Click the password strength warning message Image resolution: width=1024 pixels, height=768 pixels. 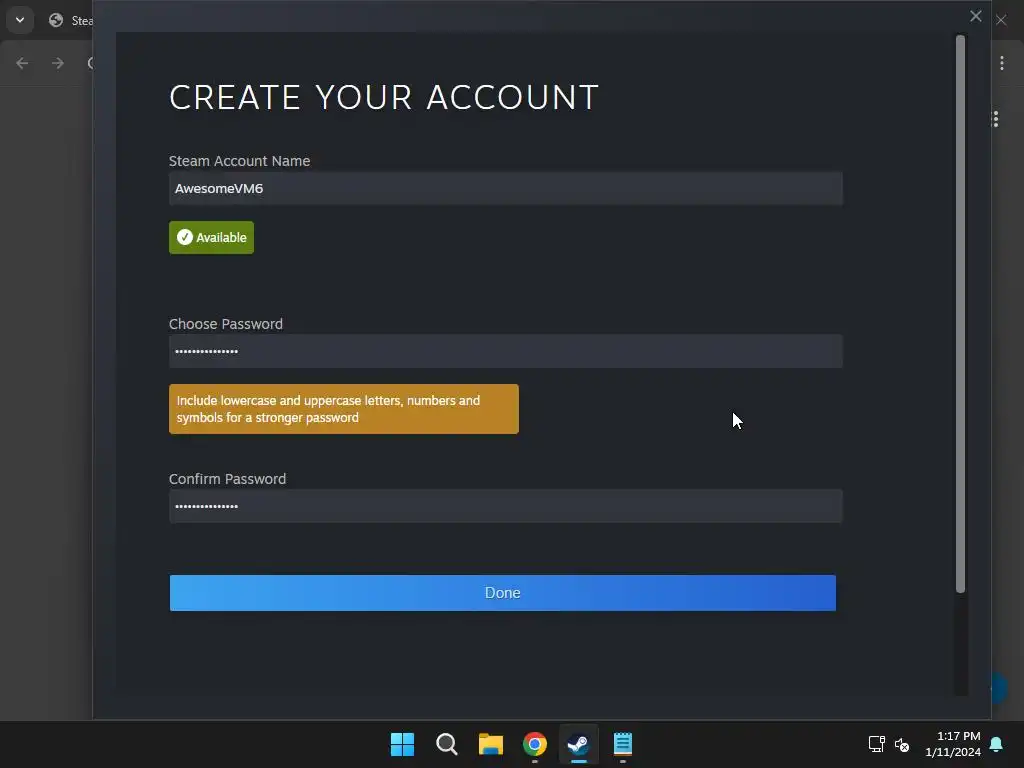click(x=344, y=409)
